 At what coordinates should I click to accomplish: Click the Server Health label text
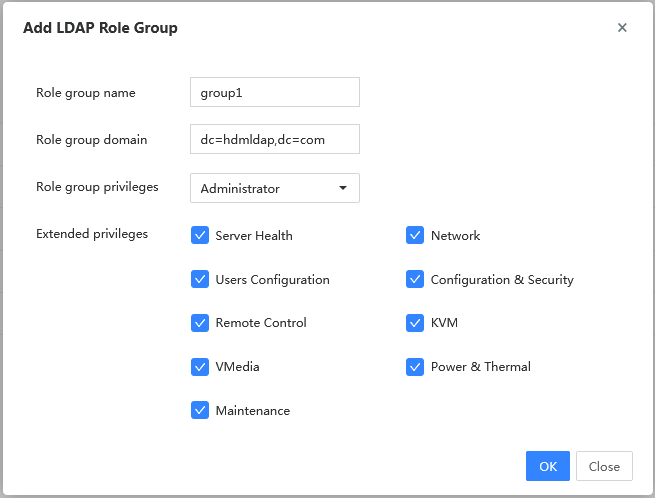pyautogui.click(x=254, y=236)
